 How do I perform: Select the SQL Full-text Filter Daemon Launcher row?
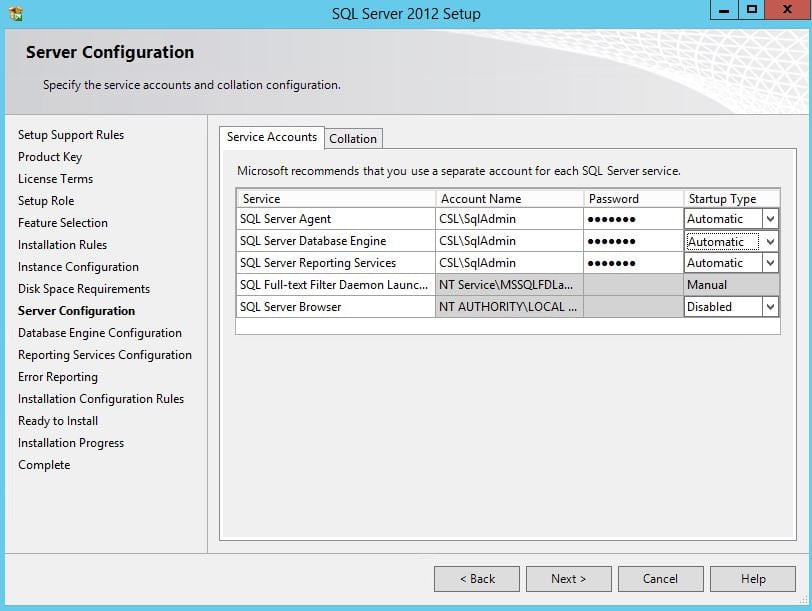(508, 285)
